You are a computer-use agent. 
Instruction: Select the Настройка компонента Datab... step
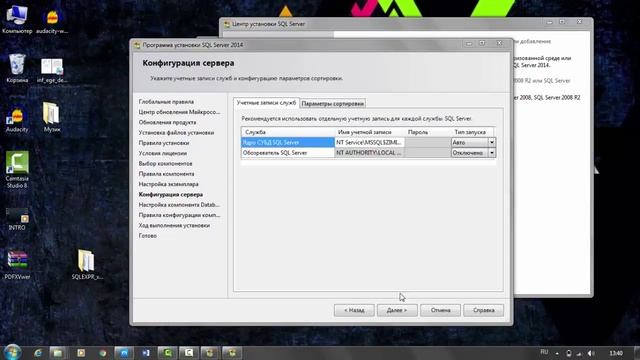point(179,205)
